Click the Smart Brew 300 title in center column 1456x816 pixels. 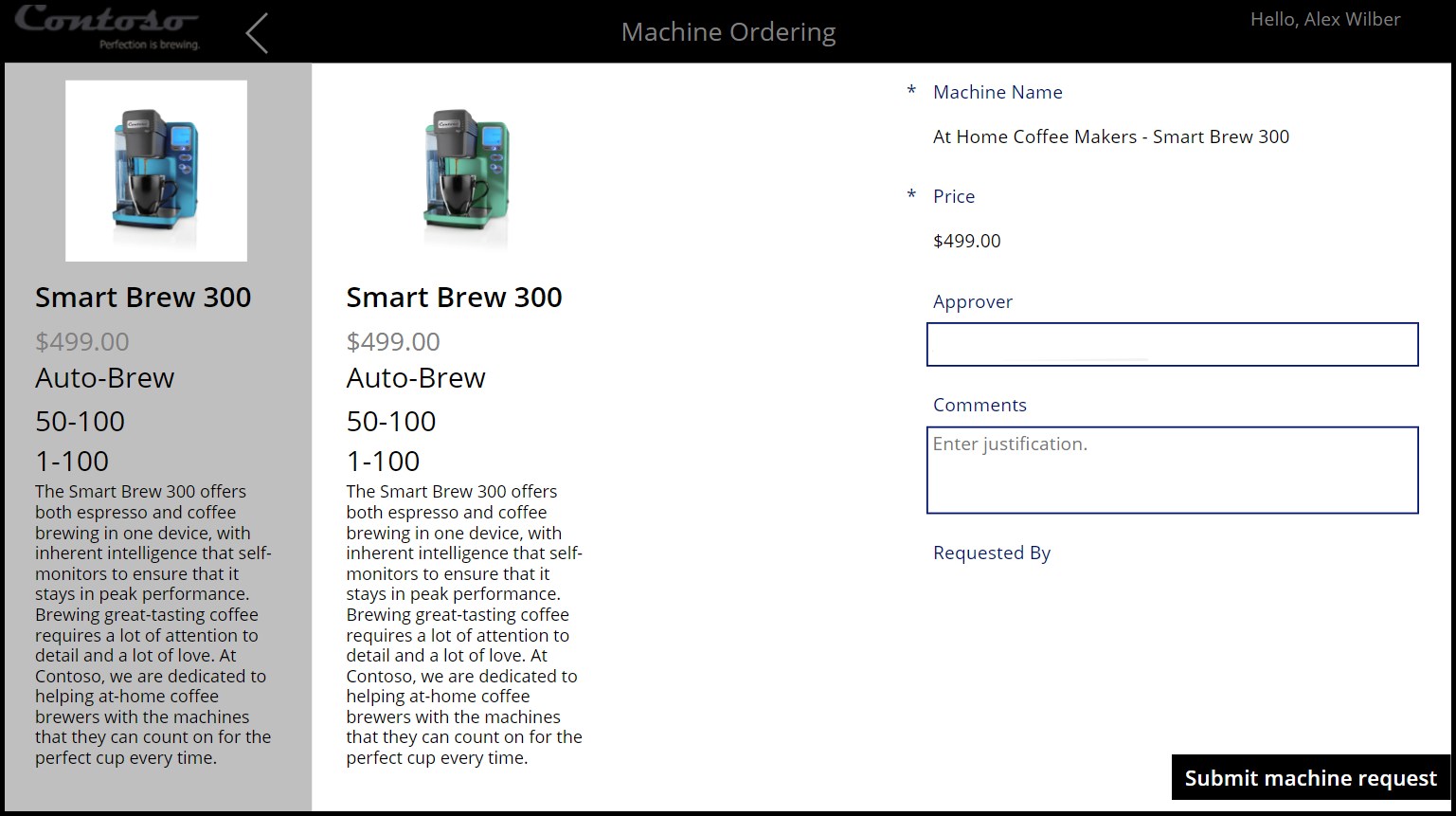tap(454, 297)
